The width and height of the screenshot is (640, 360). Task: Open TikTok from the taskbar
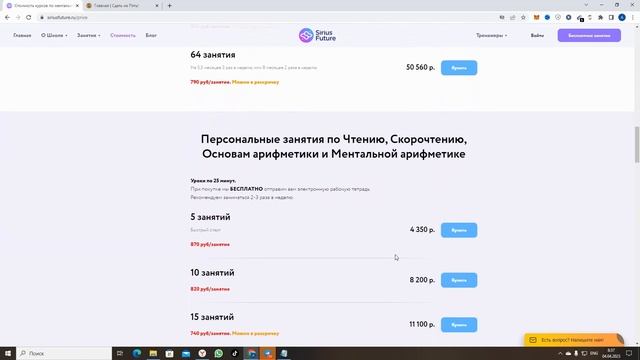click(235, 353)
